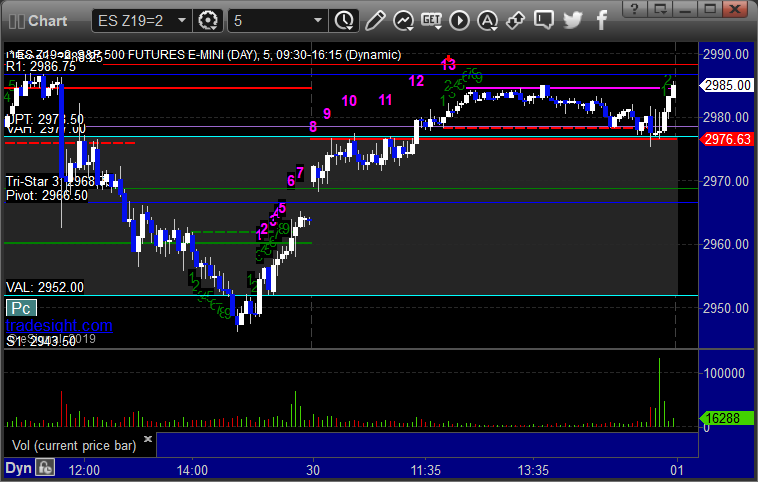Close the Vol current price bar tab
758x482 pixels.
(x=148, y=439)
